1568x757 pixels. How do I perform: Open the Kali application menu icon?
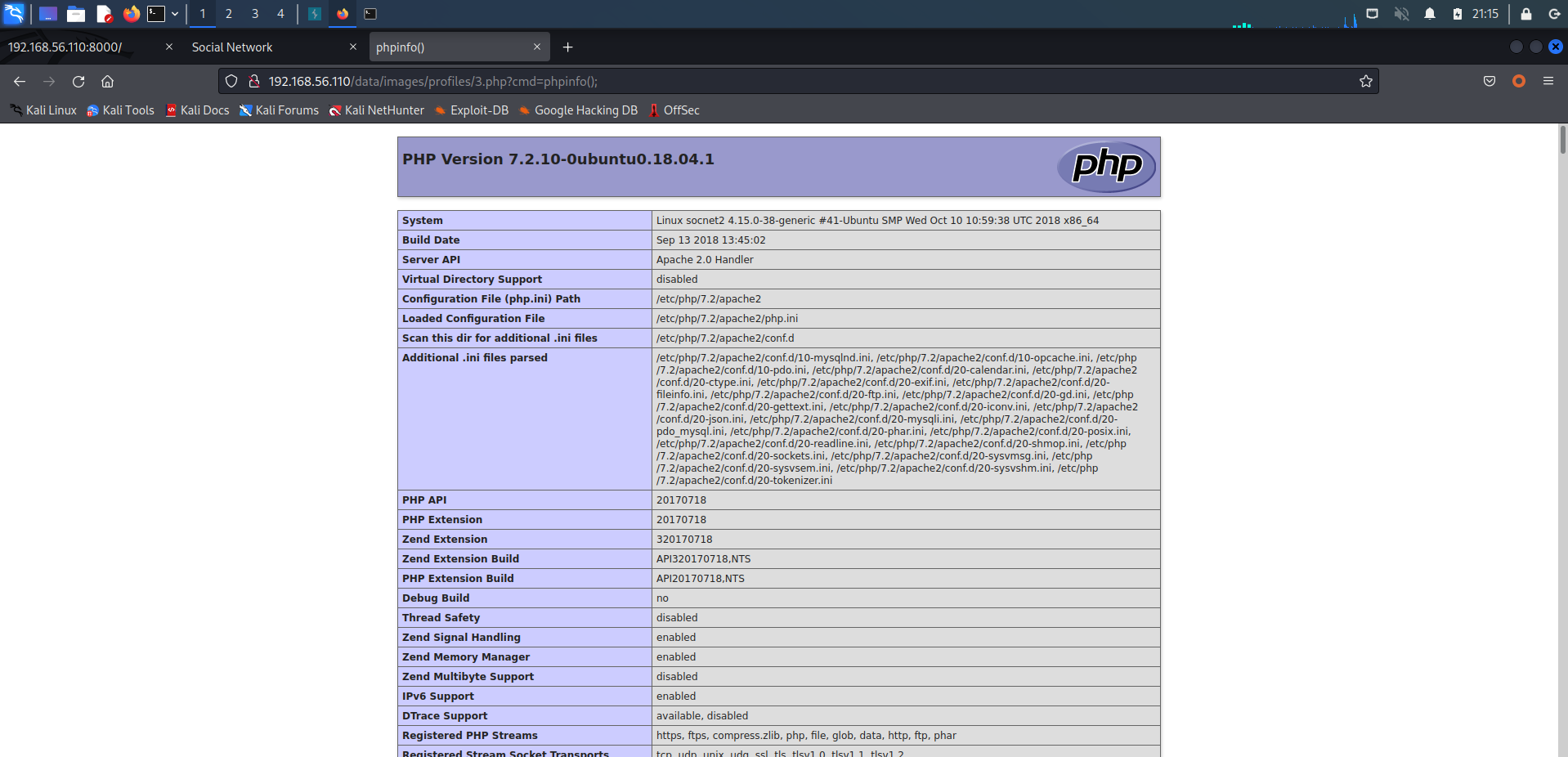[15, 14]
